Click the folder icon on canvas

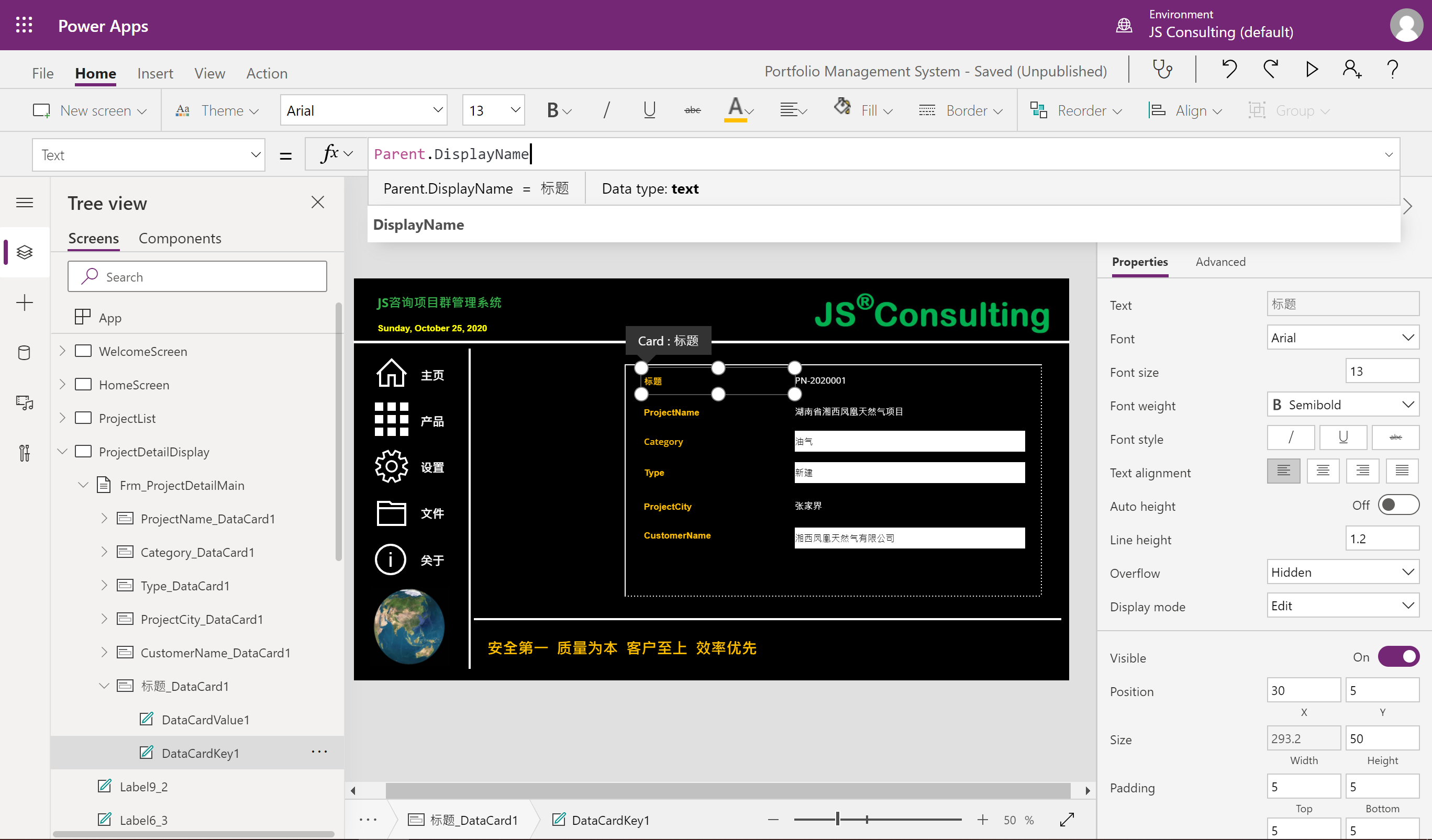[x=391, y=513]
